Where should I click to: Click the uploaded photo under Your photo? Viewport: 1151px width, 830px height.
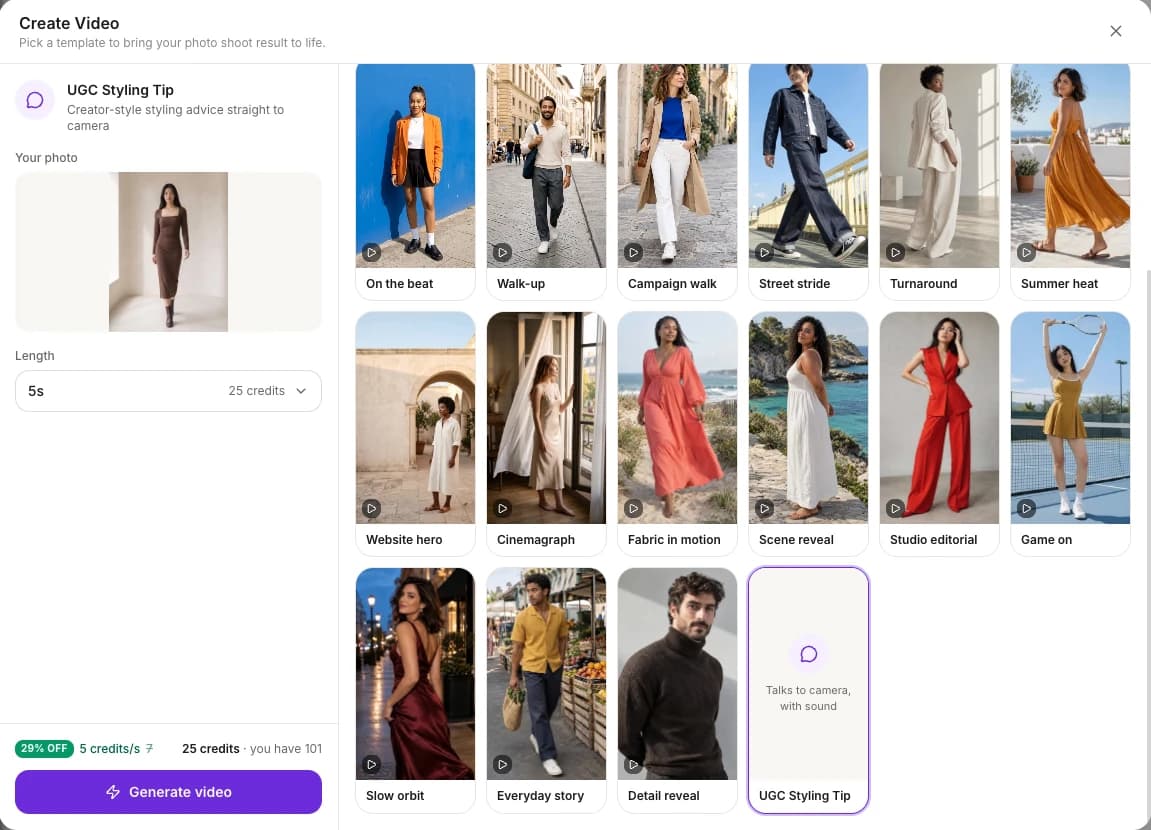tap(168, 252)
